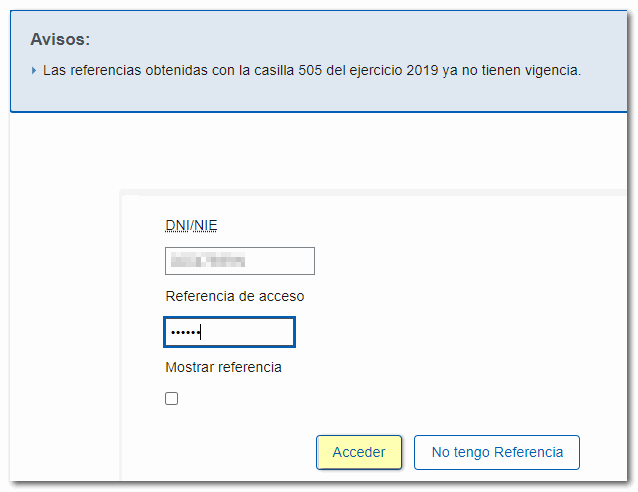Click the blurred value in the DNI/NIE box
Screen dimensions: 638x492
coord(208,261)
